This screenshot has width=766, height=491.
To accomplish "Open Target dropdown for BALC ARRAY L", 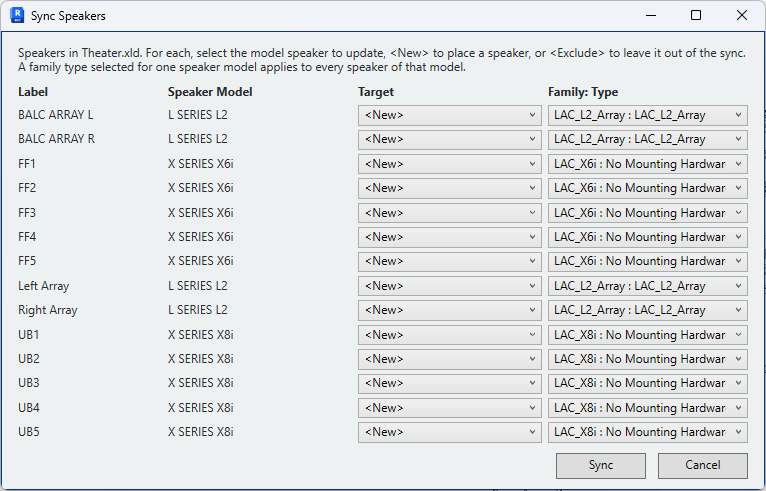I will click(449, 115).
